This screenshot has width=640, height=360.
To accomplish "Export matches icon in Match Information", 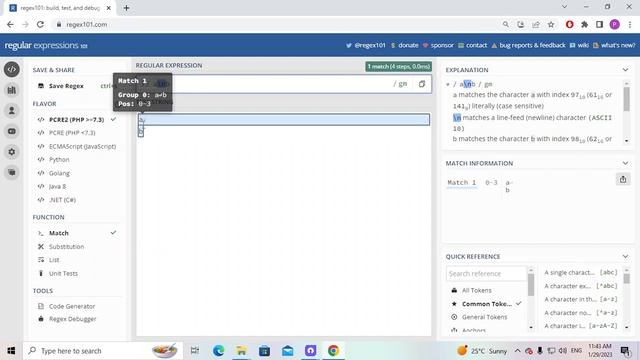I will tap(623, 179).
